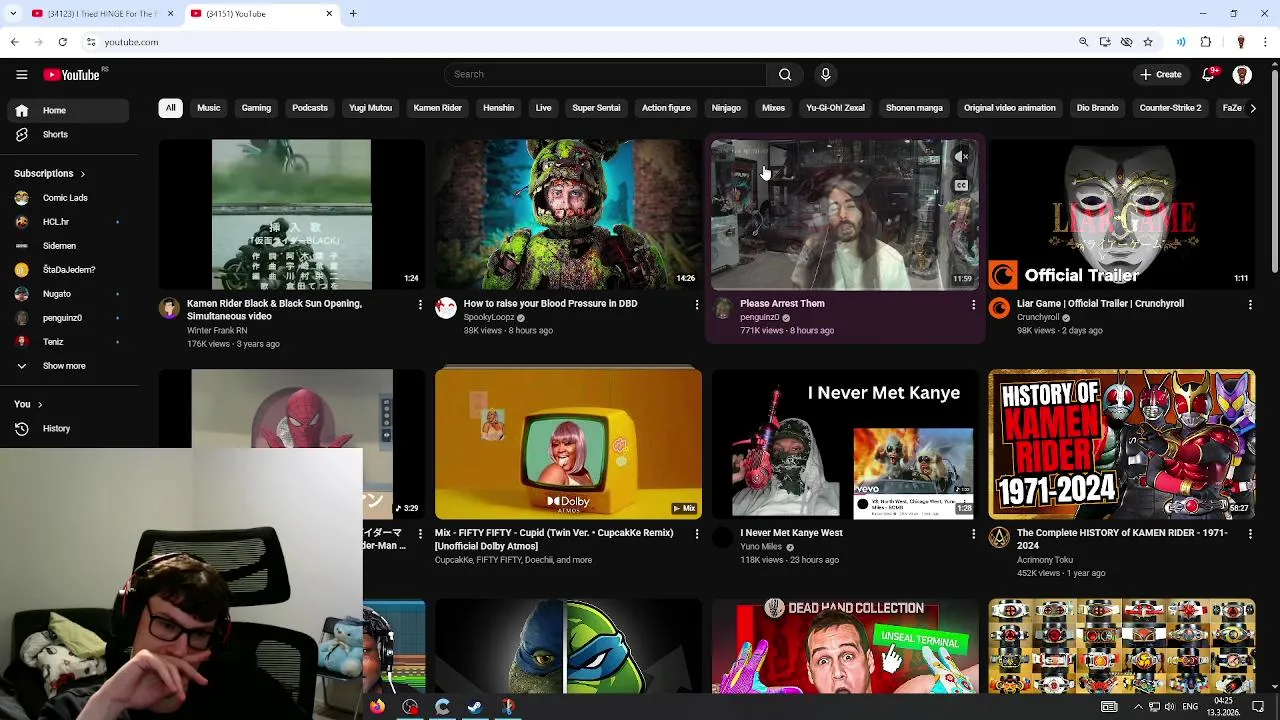Image resolution: width=1280 pixels, height=720 pixels.
Task: Bookmark this page with the star icon
Action: [1148, 42]
